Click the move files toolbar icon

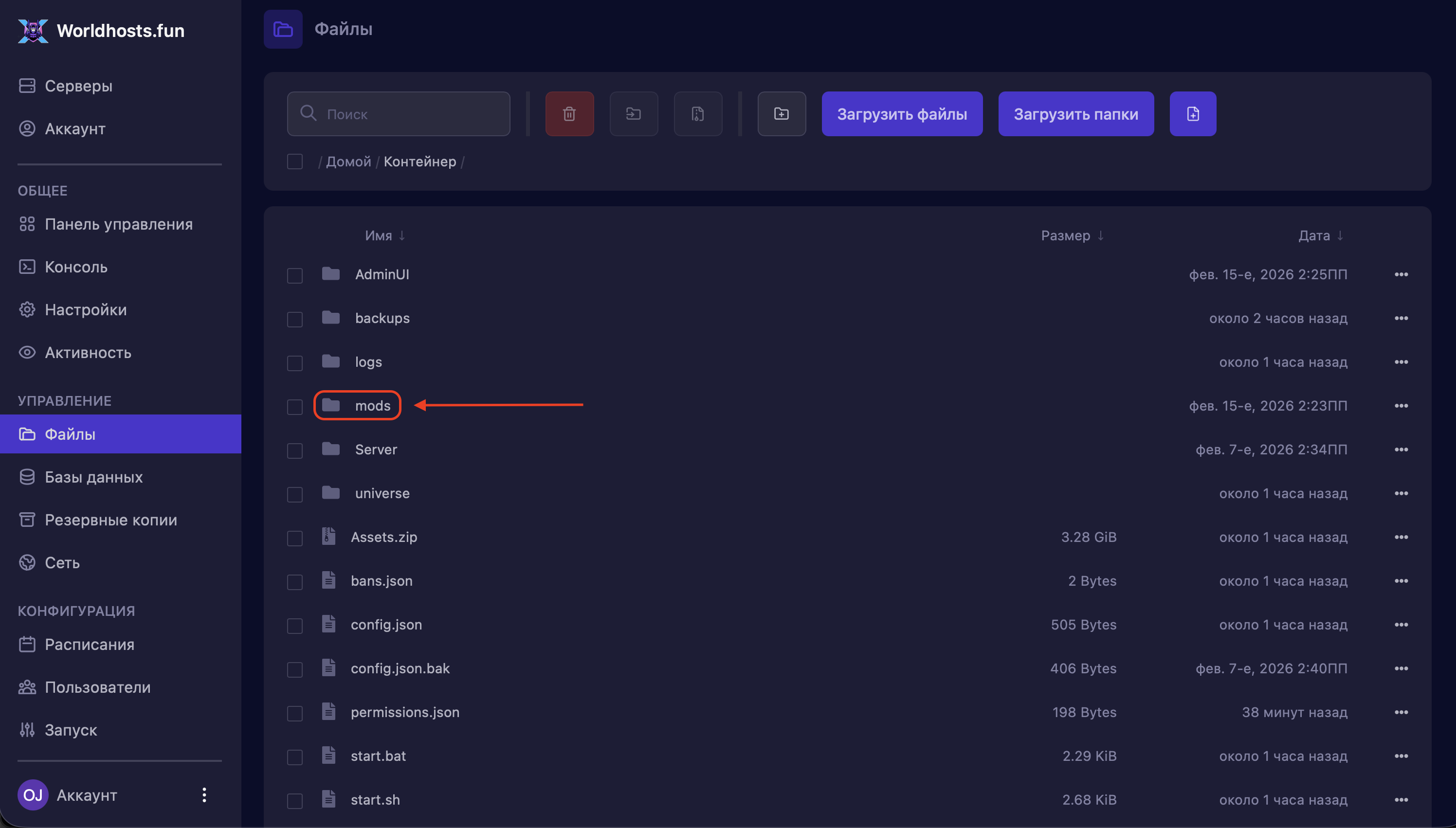click(x=634, y=114)
